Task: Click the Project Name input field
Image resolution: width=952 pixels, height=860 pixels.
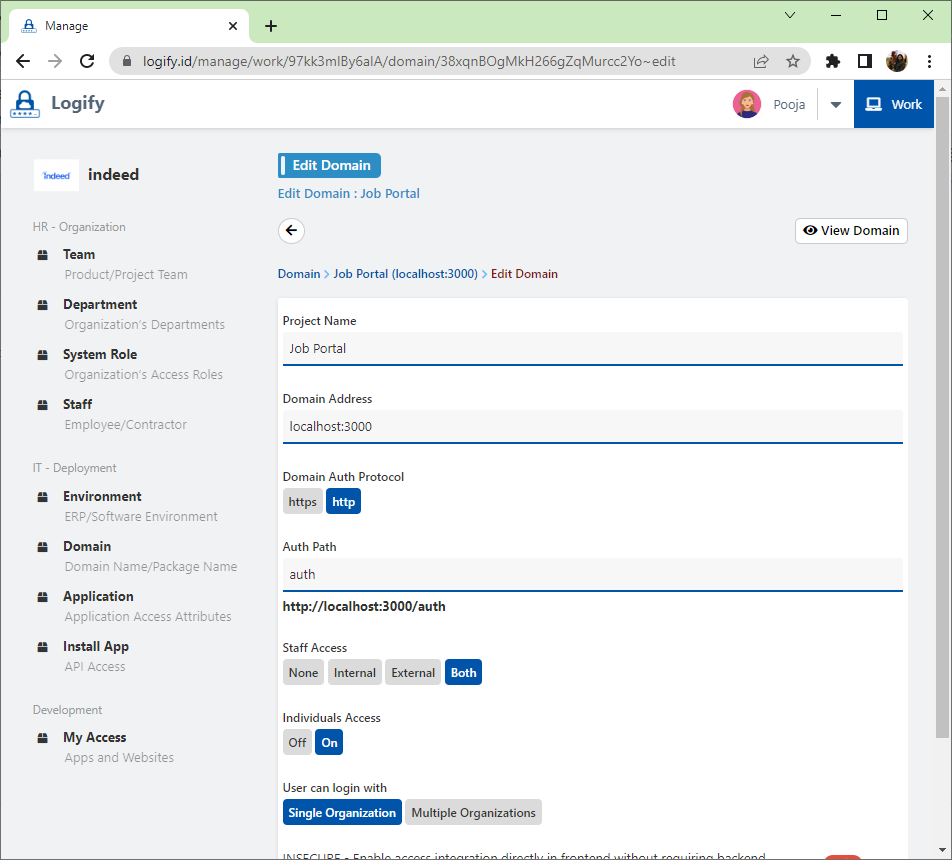Action: coord(592,349)
